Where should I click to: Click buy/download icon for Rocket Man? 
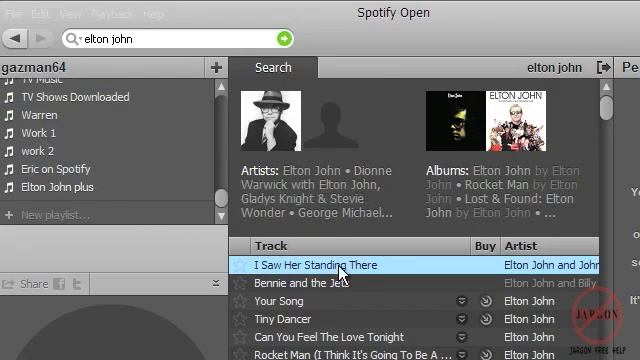point(486,355)
